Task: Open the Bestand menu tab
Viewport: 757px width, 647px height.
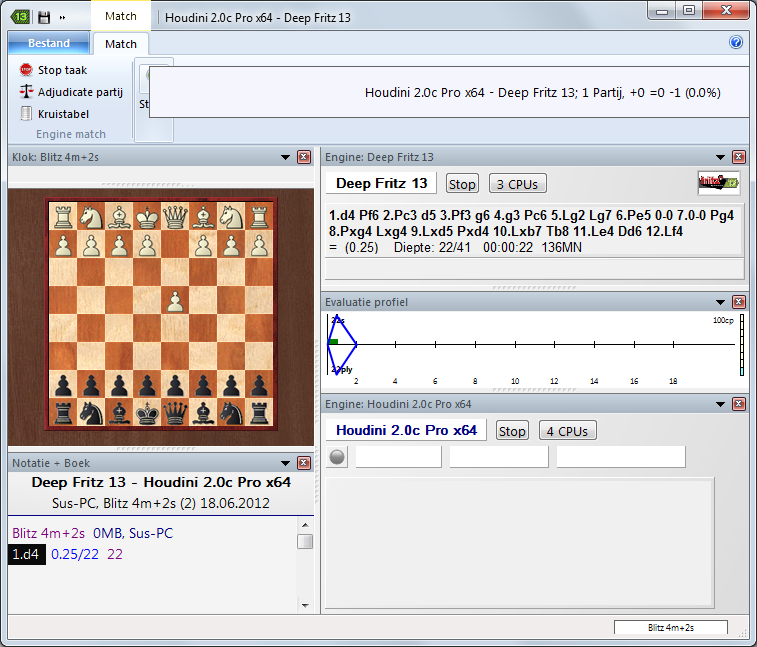Action: (49, 43)
